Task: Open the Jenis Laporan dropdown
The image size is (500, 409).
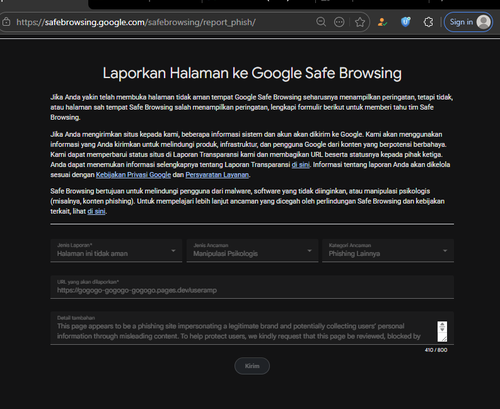Action: coord(116,250)
